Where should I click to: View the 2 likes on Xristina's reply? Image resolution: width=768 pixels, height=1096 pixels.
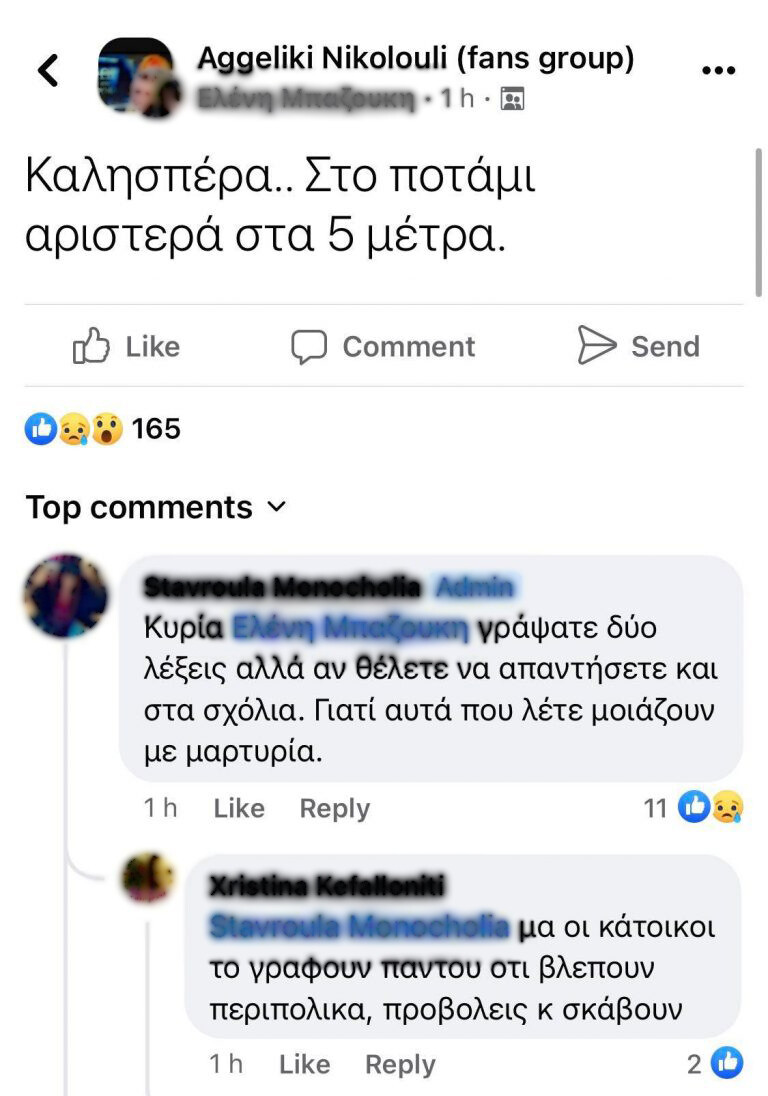[x=715, y=1063]
